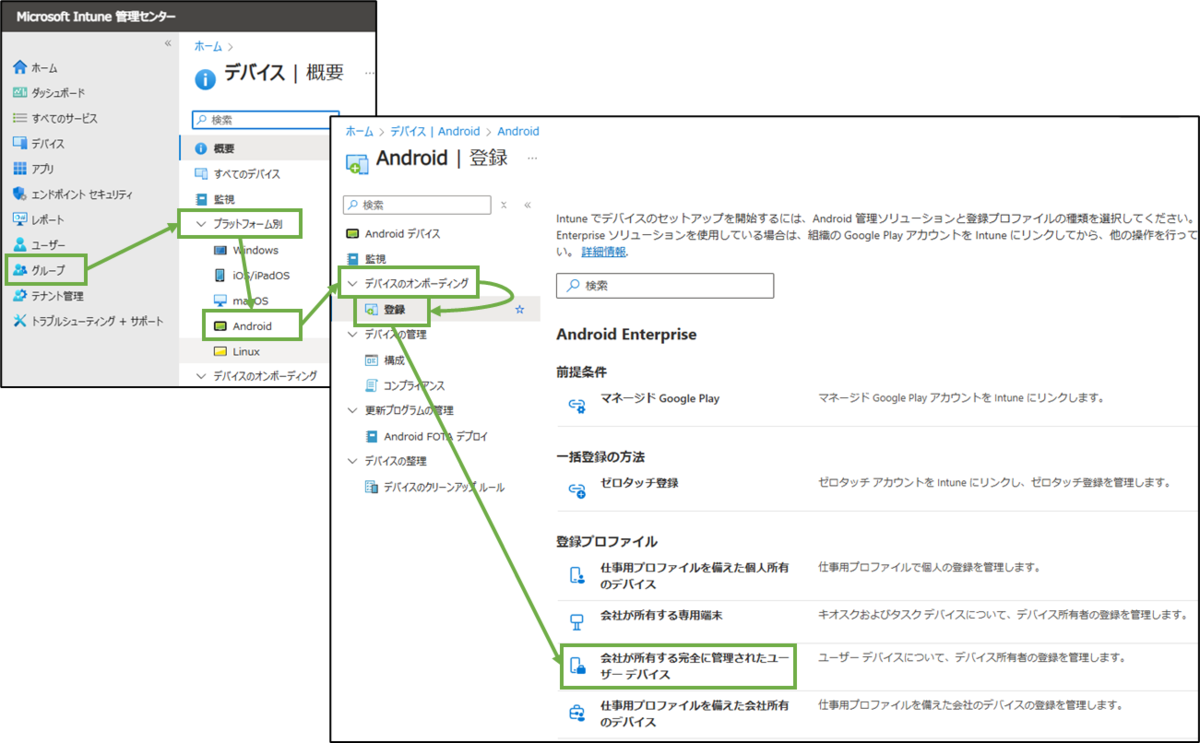This screenshot has height=743, width=1200.
Task: Favorite 登録 with the star icon
Action: point(519,310)
